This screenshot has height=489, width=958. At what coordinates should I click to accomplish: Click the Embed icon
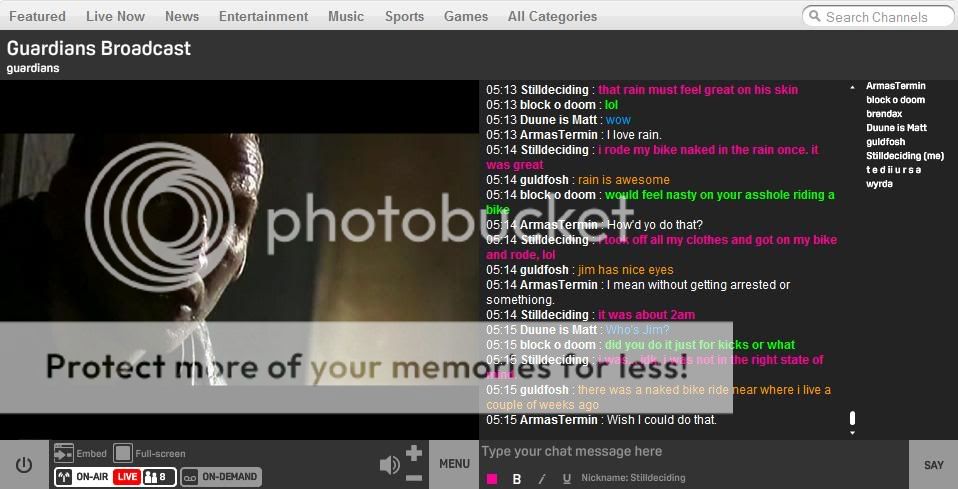[x=64, y=453]
